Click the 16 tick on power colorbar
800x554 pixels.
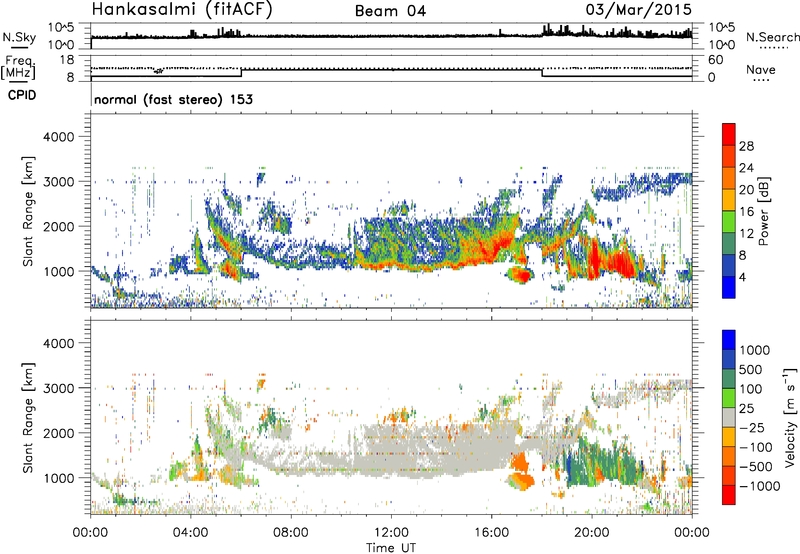746,212
